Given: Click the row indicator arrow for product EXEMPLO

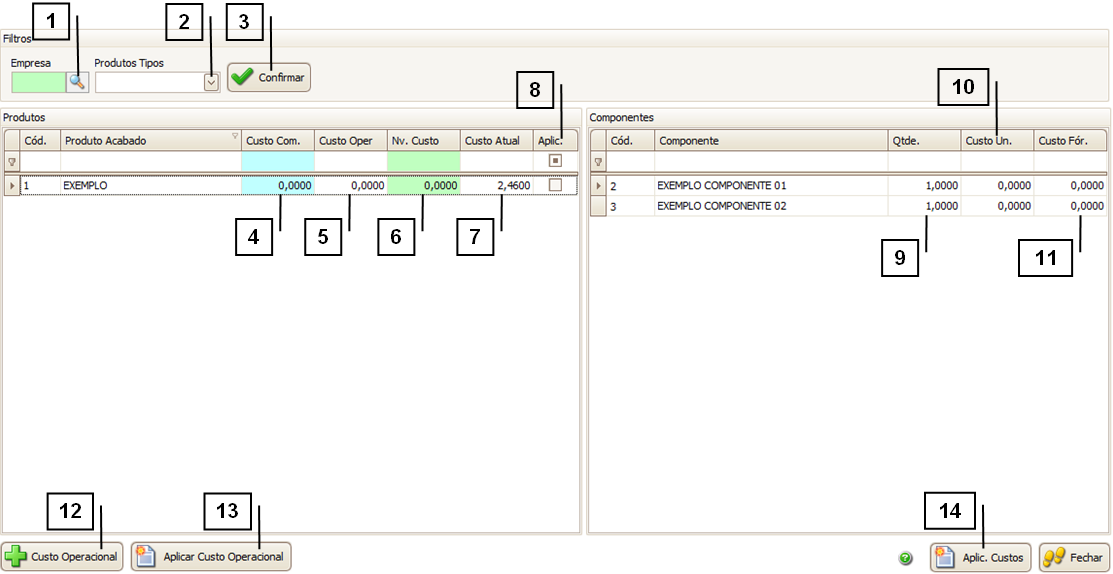Looking at the screenshot, I should [x=12, y=186].
